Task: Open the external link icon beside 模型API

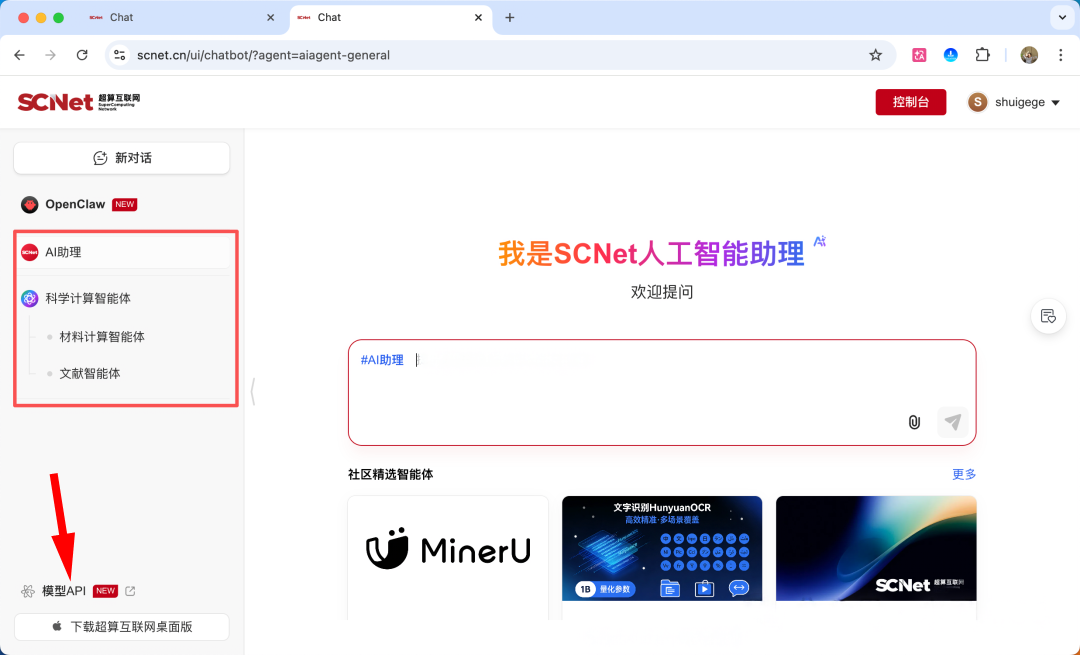Action: (130, 591)
